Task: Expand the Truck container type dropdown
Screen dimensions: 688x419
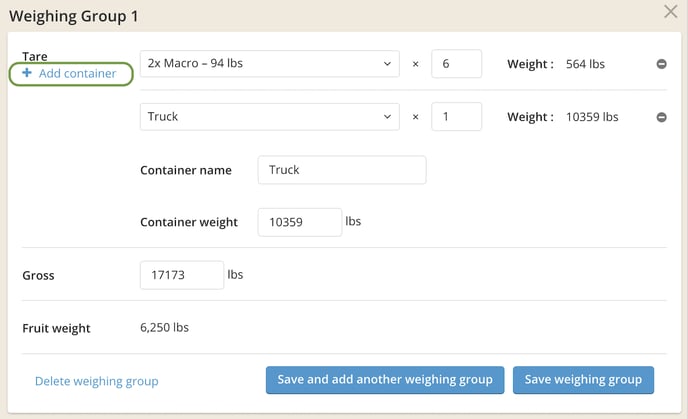Action: click(269, 117)
